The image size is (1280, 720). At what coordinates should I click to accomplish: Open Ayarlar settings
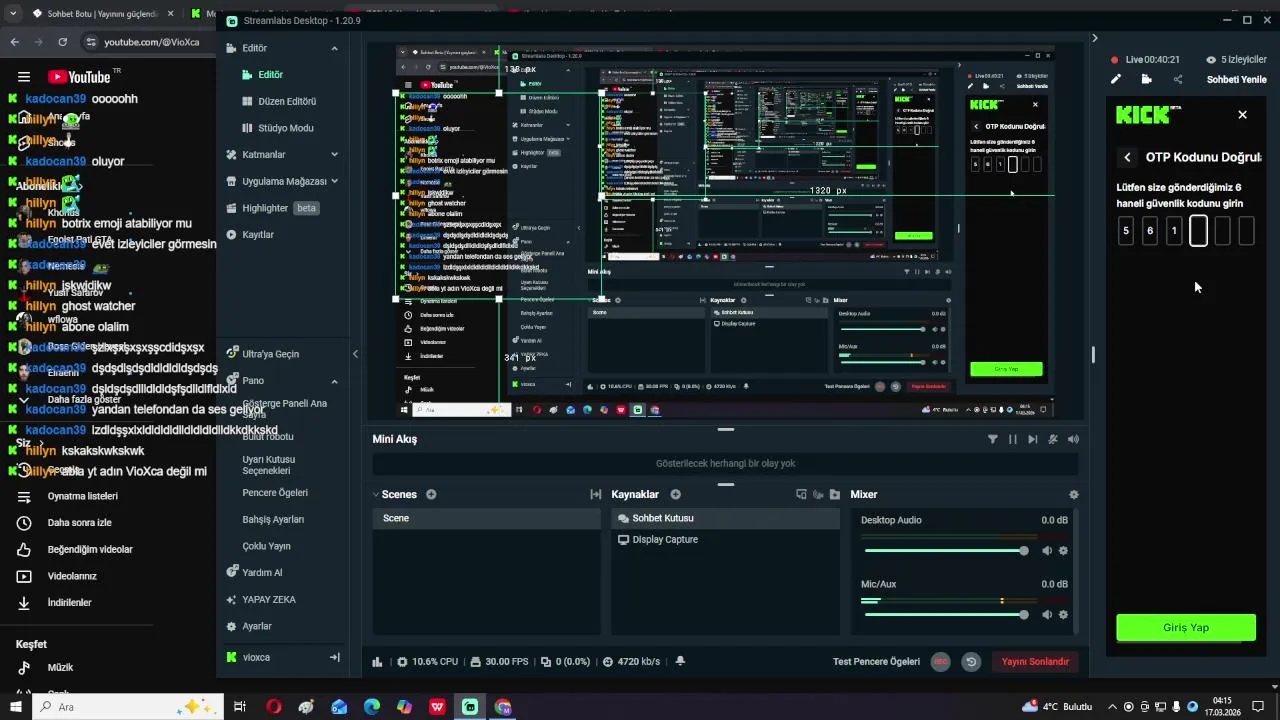(249, 626)
